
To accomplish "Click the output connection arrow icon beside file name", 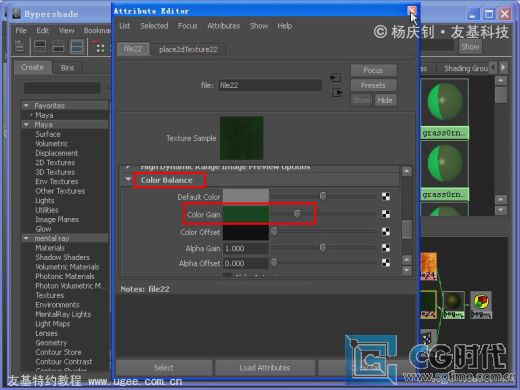I will point(337,92).
